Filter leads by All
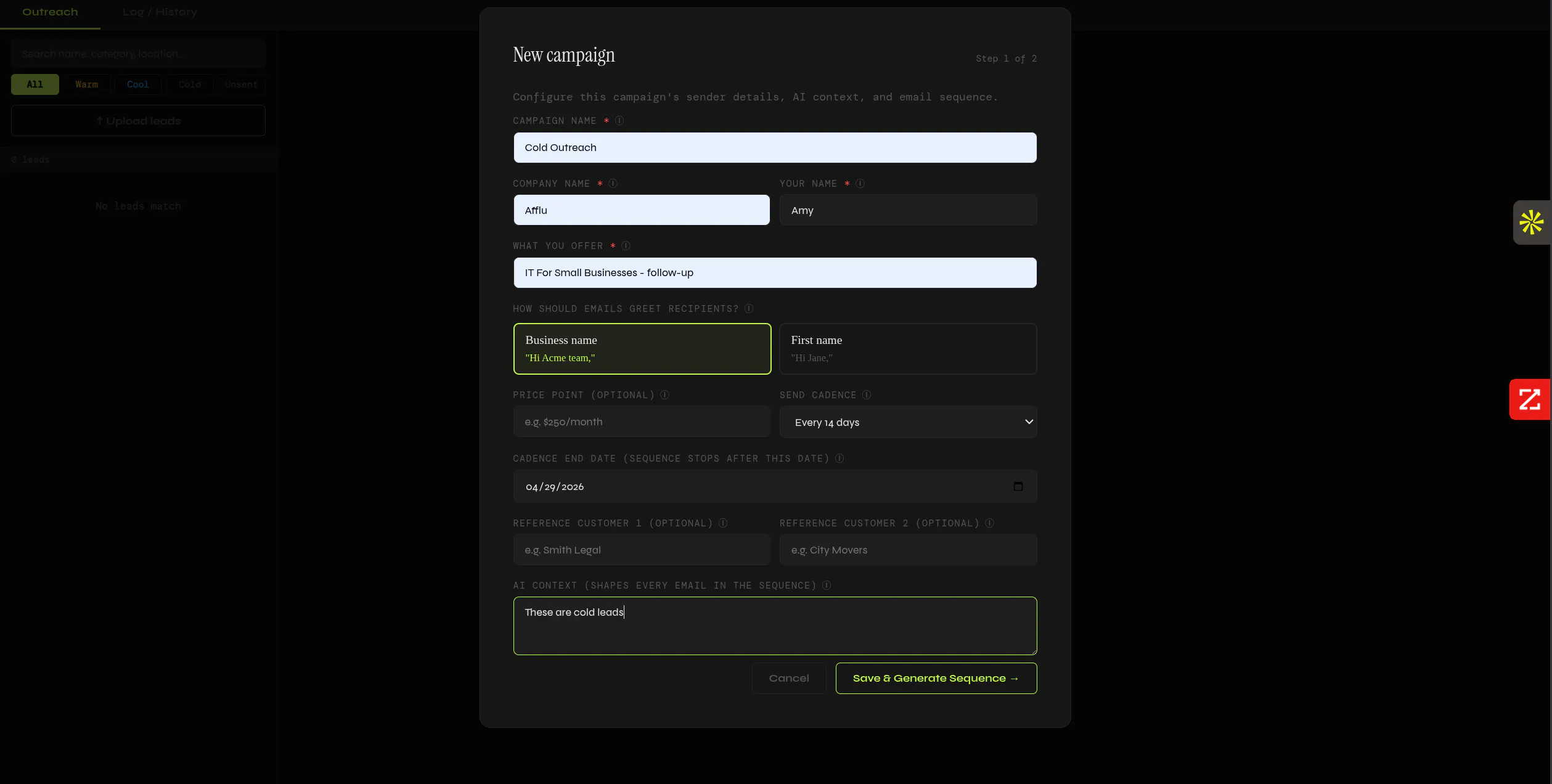The width and height of the screenshot is (1552, 784). 35,84
